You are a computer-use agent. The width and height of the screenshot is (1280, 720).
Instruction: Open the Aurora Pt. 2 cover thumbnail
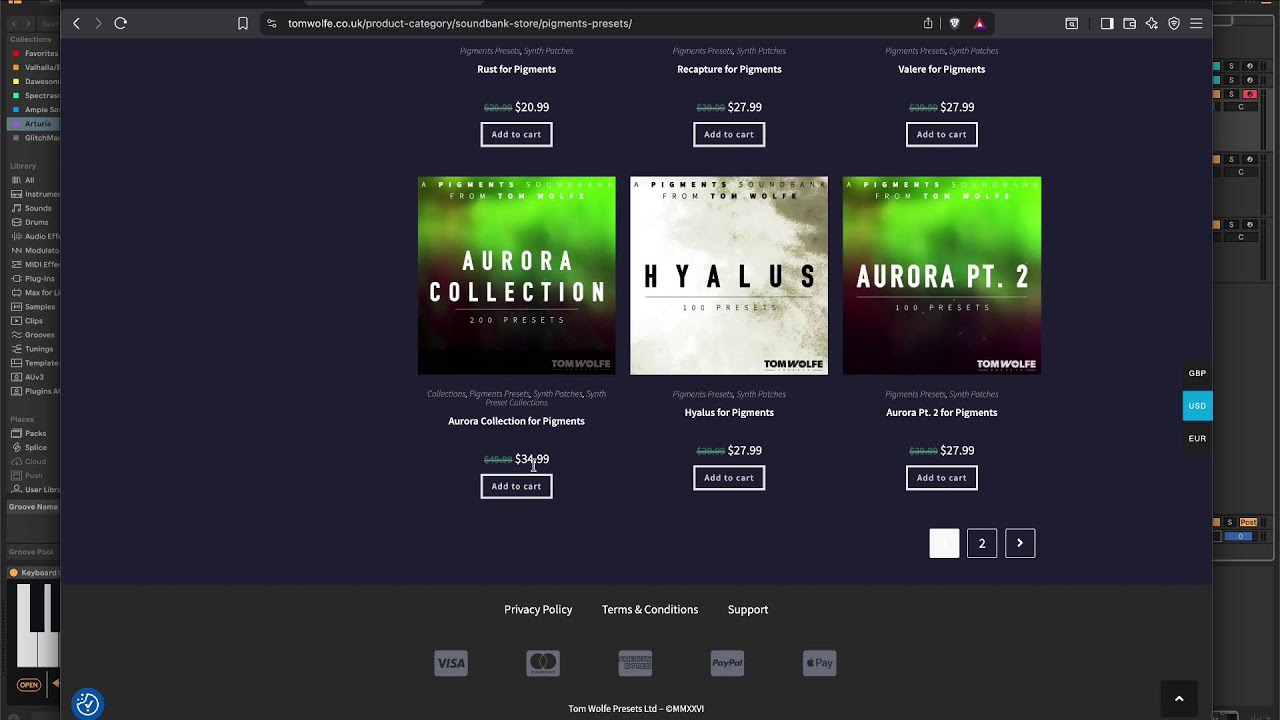tap(942, 276)
